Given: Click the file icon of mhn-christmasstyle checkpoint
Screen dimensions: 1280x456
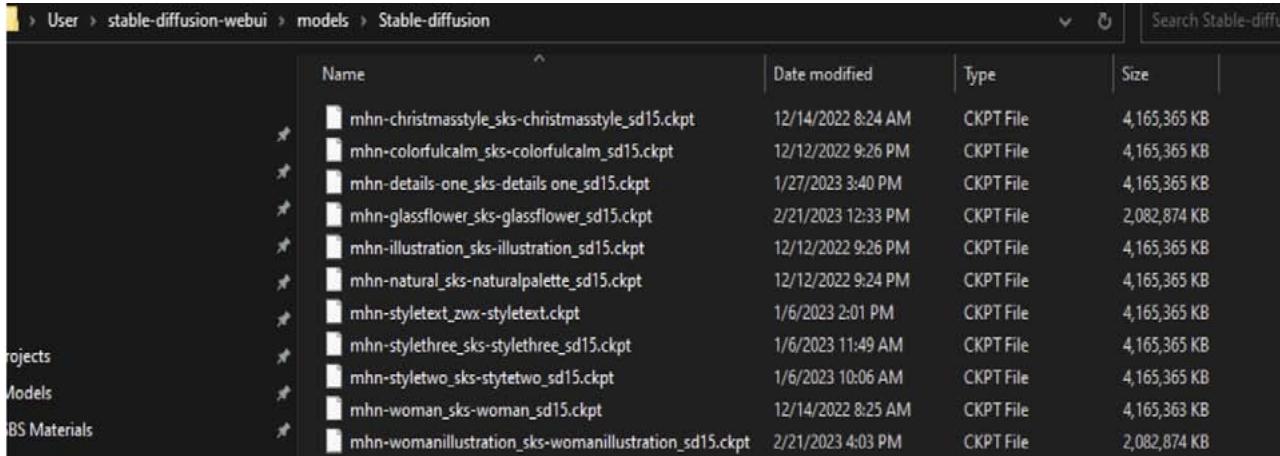Looking at the screenshot, I should pyautogui.click(x=335, y=118).
